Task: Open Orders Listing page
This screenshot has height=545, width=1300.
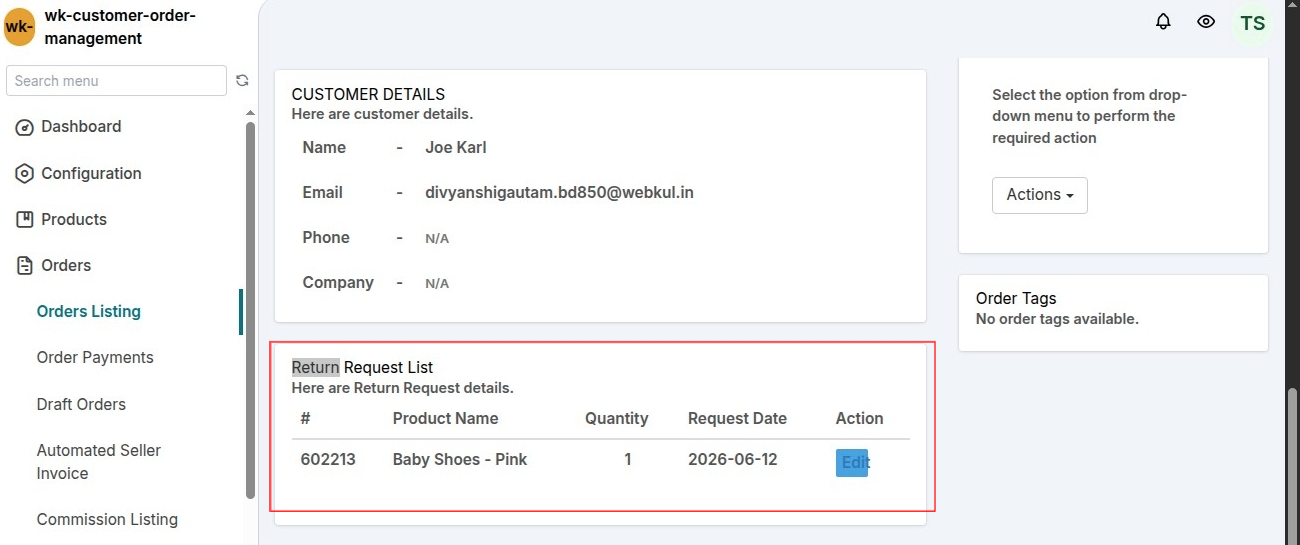Action: (x=89, y=311)
